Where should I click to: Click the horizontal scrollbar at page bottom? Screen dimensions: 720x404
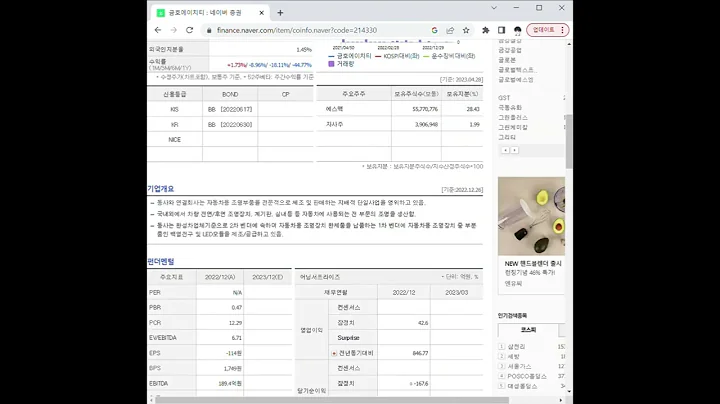click(332, 400)
